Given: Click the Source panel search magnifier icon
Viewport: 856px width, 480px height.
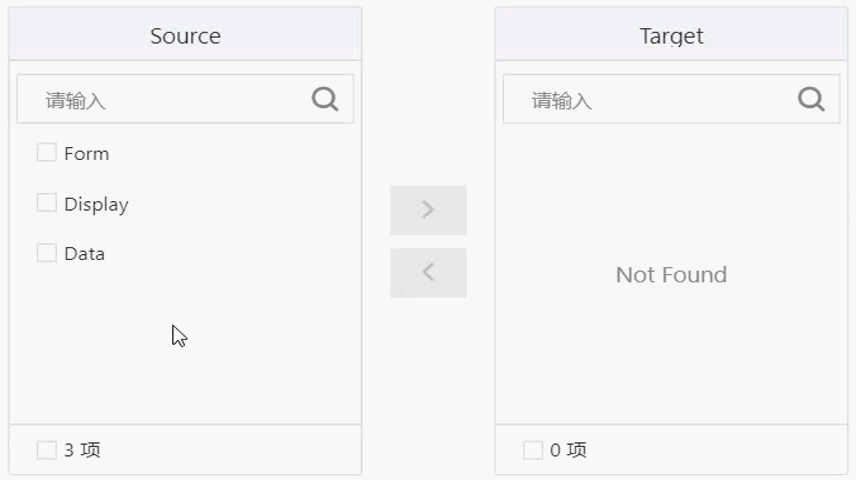Looking at the screenshot, I should [x=325, y=99].
